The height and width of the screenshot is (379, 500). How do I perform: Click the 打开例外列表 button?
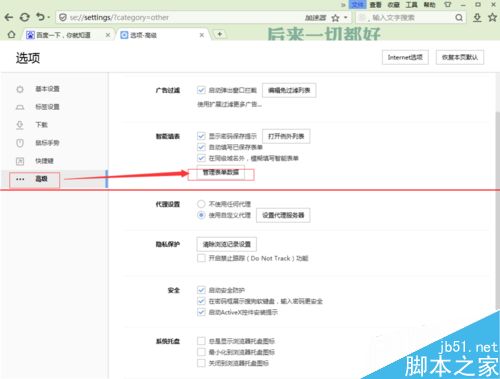pyautogui.click(x=286, y=136)
